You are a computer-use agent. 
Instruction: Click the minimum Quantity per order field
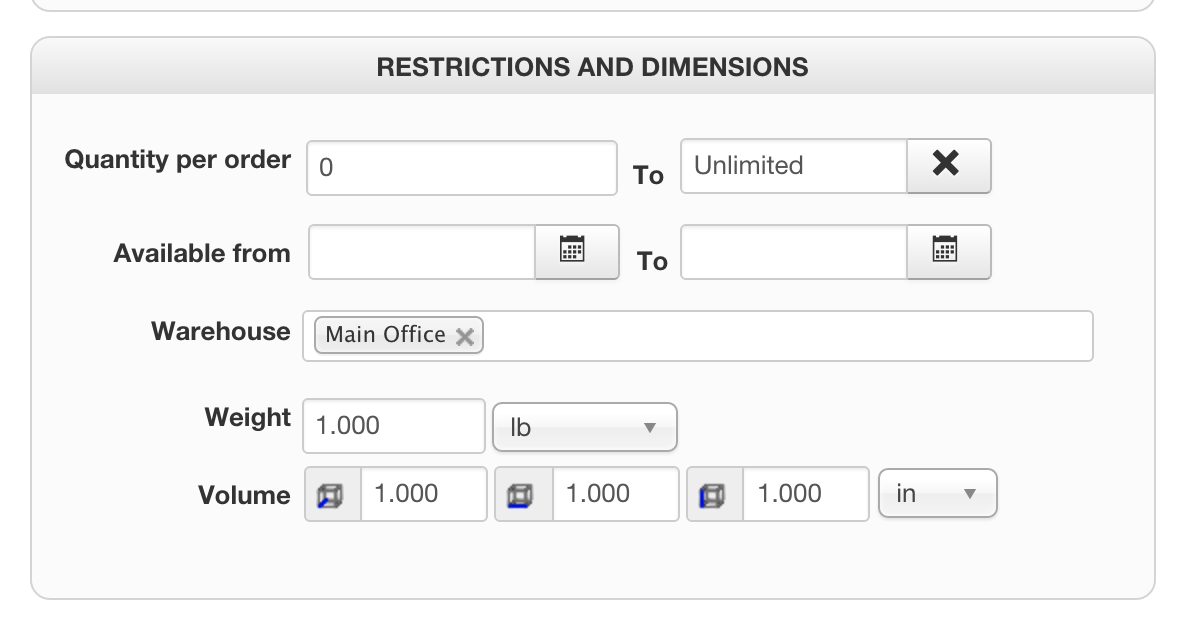[x=461, y=168]
